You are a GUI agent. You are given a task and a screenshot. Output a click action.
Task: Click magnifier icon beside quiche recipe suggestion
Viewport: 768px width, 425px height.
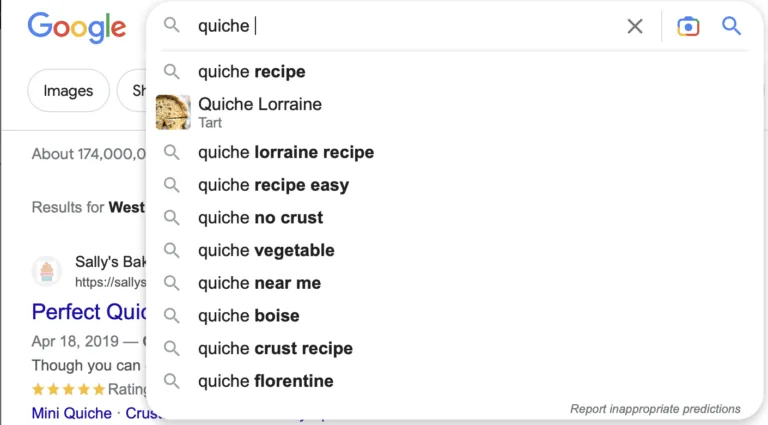tap(171, 71)
